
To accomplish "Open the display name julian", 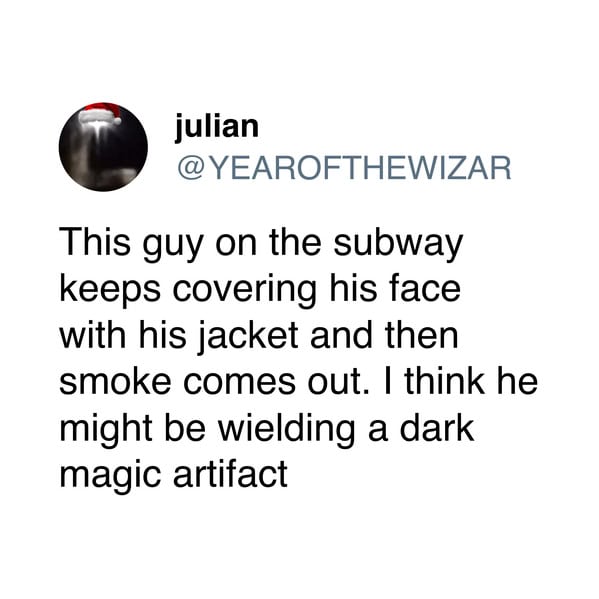I will (x=217, y=126).
